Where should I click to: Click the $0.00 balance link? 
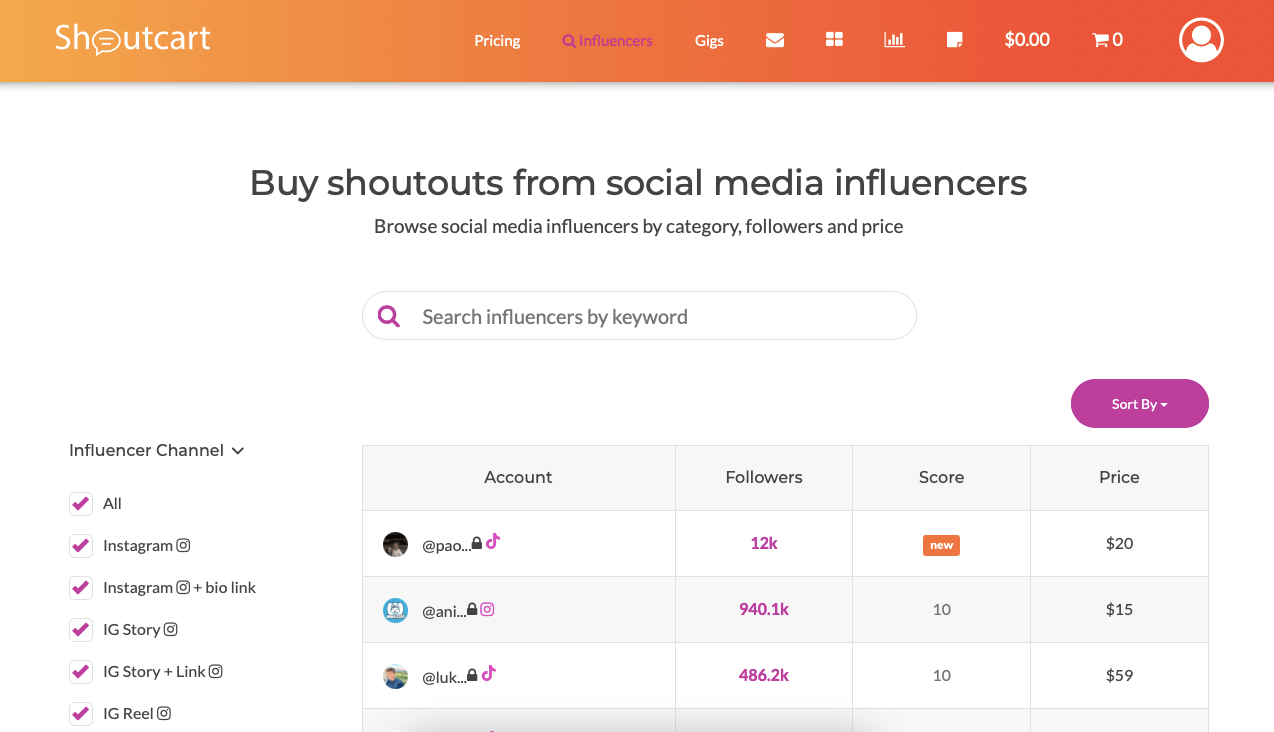1027,40
